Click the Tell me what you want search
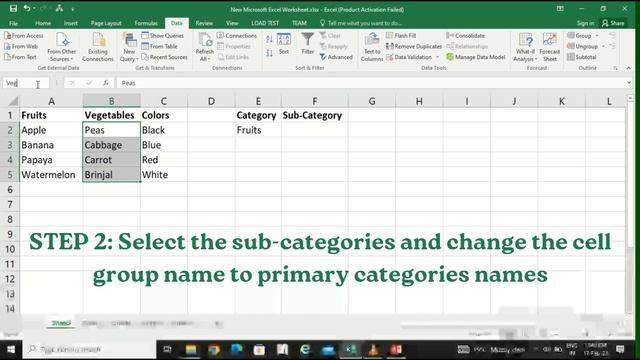Image resolution: width=640 pixels, height=360 pixels. click(x=361, y=23)
